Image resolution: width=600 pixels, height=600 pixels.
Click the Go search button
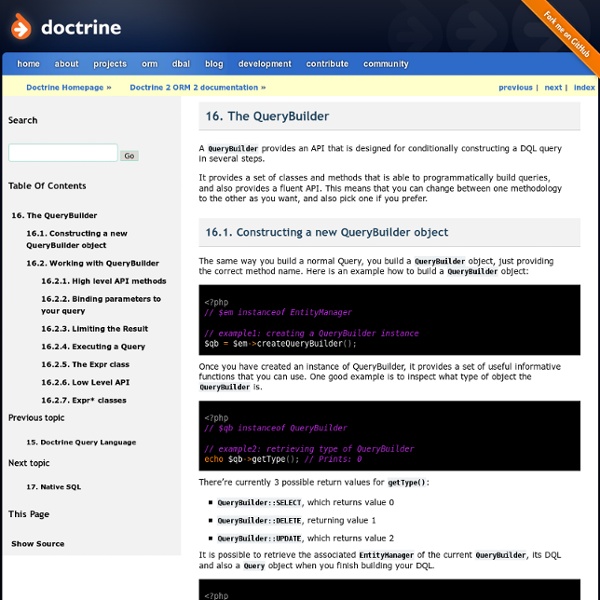pyautogui.click(x=129, y=156)
